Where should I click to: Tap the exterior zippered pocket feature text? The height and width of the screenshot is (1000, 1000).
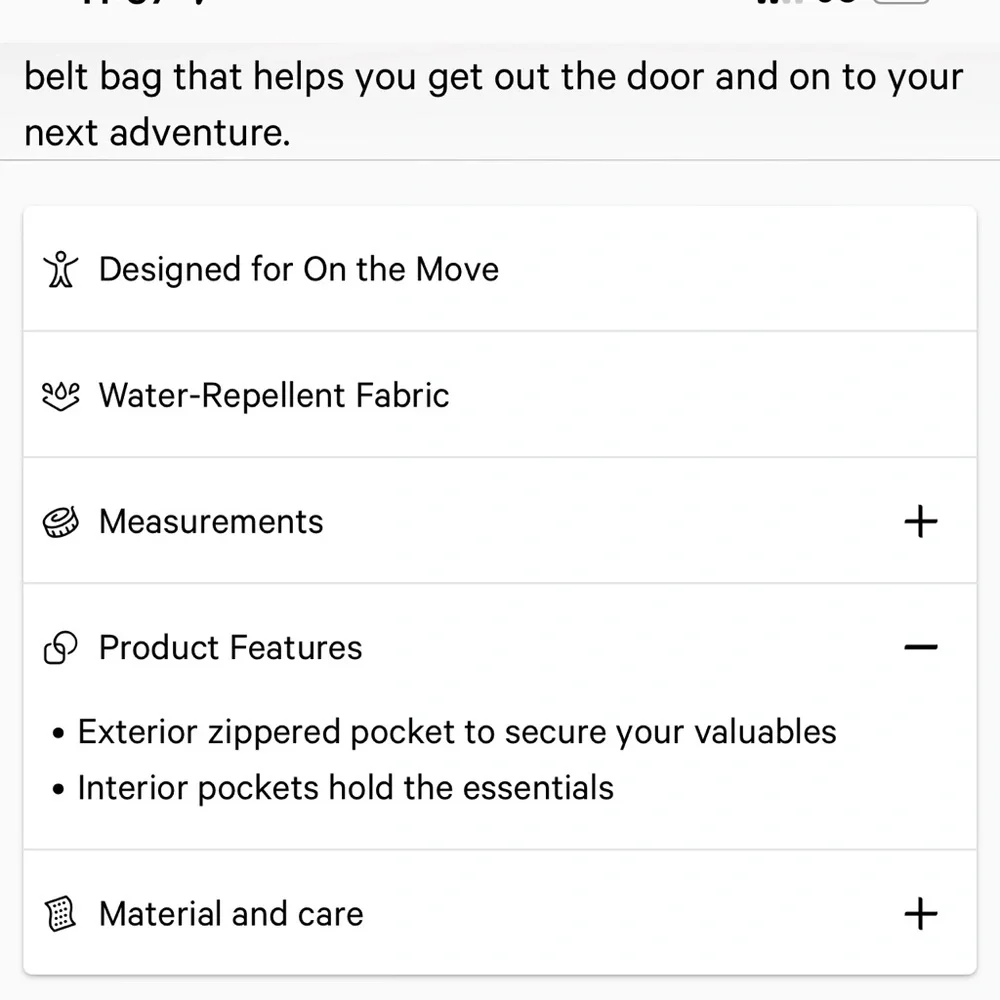pos(456,732)
